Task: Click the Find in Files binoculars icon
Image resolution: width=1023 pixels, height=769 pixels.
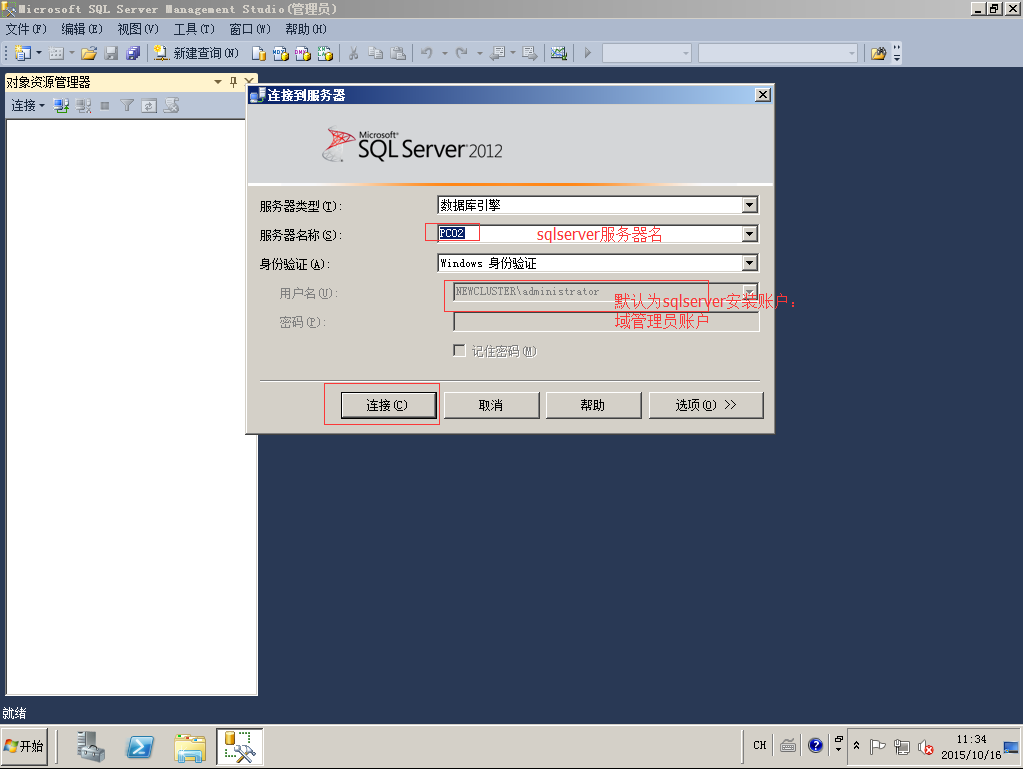Action: click(x=879, y=53)
